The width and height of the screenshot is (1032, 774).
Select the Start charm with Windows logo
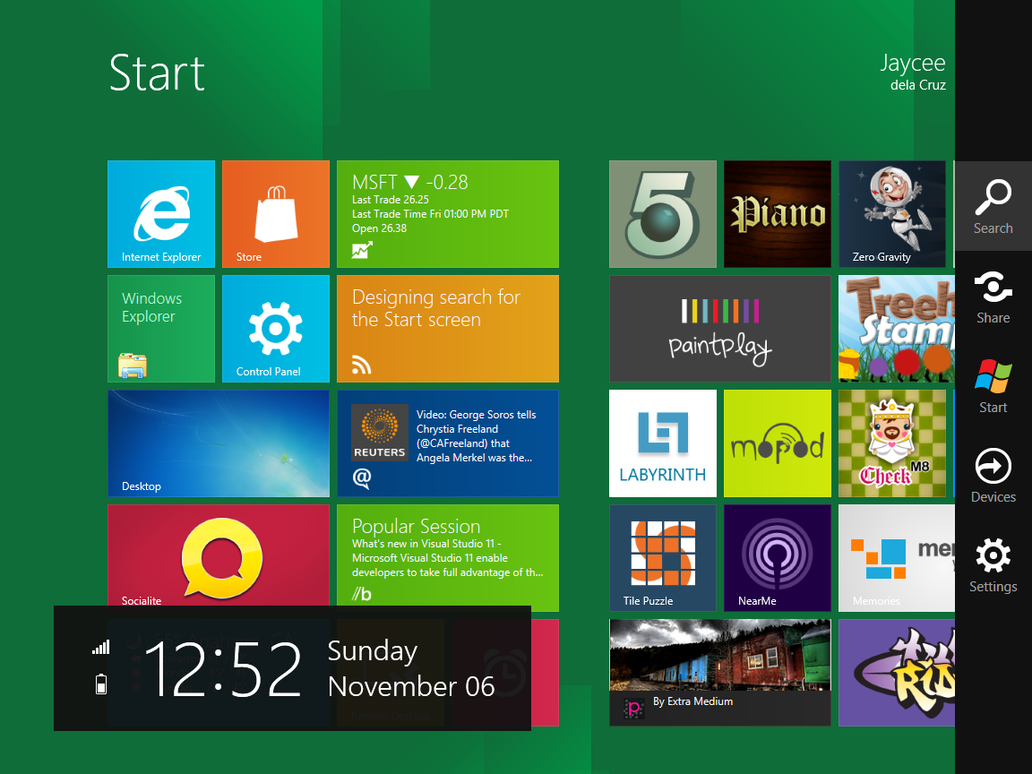pos(993,385)
